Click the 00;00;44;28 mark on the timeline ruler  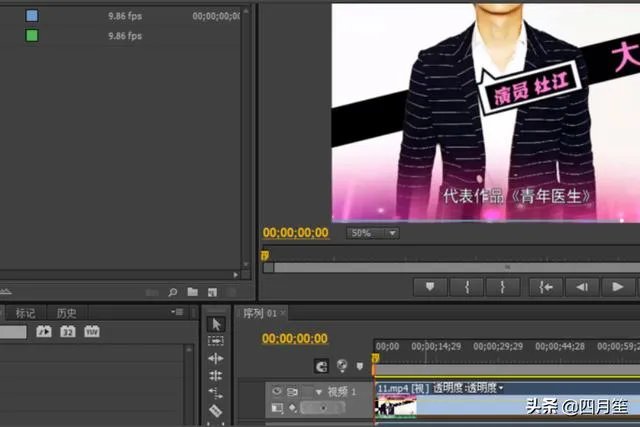(560, 347)
